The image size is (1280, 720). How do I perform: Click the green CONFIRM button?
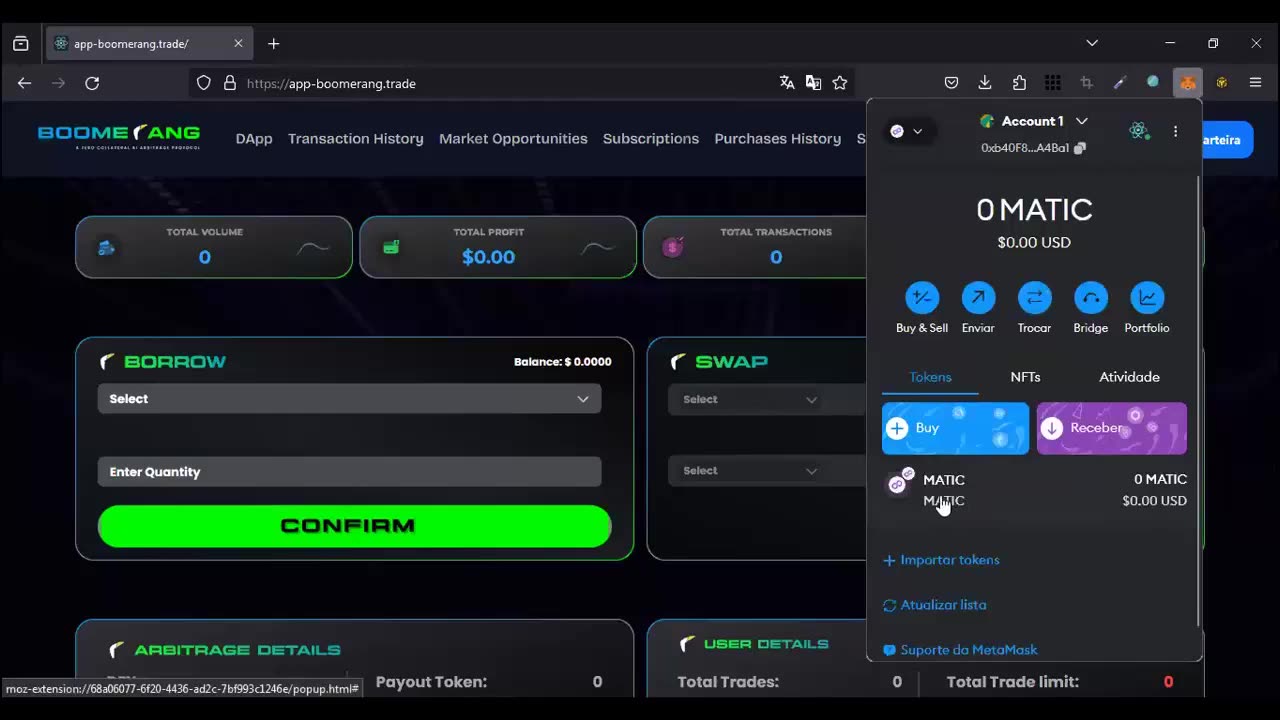coord(354,526)
